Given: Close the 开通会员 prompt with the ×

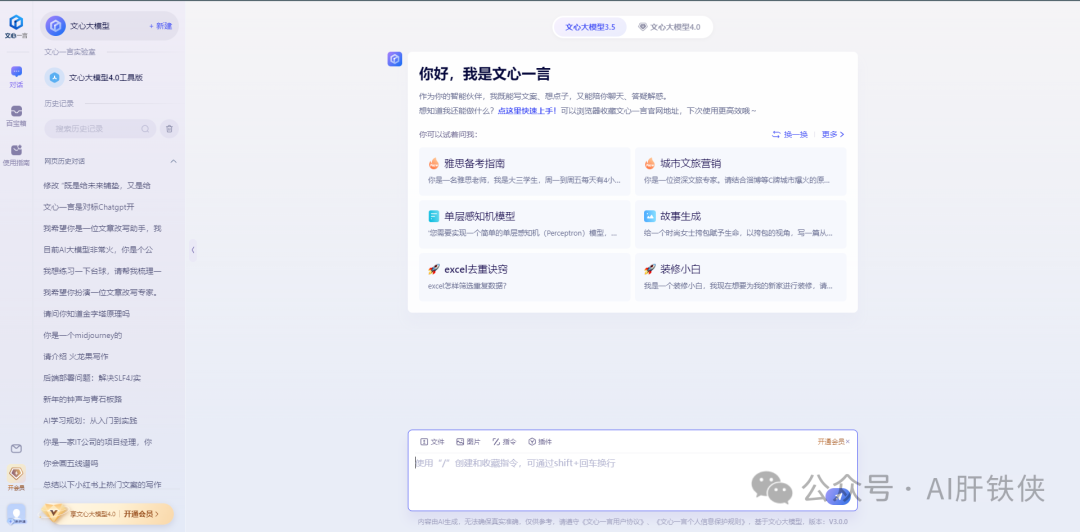Looking at the screenshot, I should pyautogui.click(x=848, y=442).
